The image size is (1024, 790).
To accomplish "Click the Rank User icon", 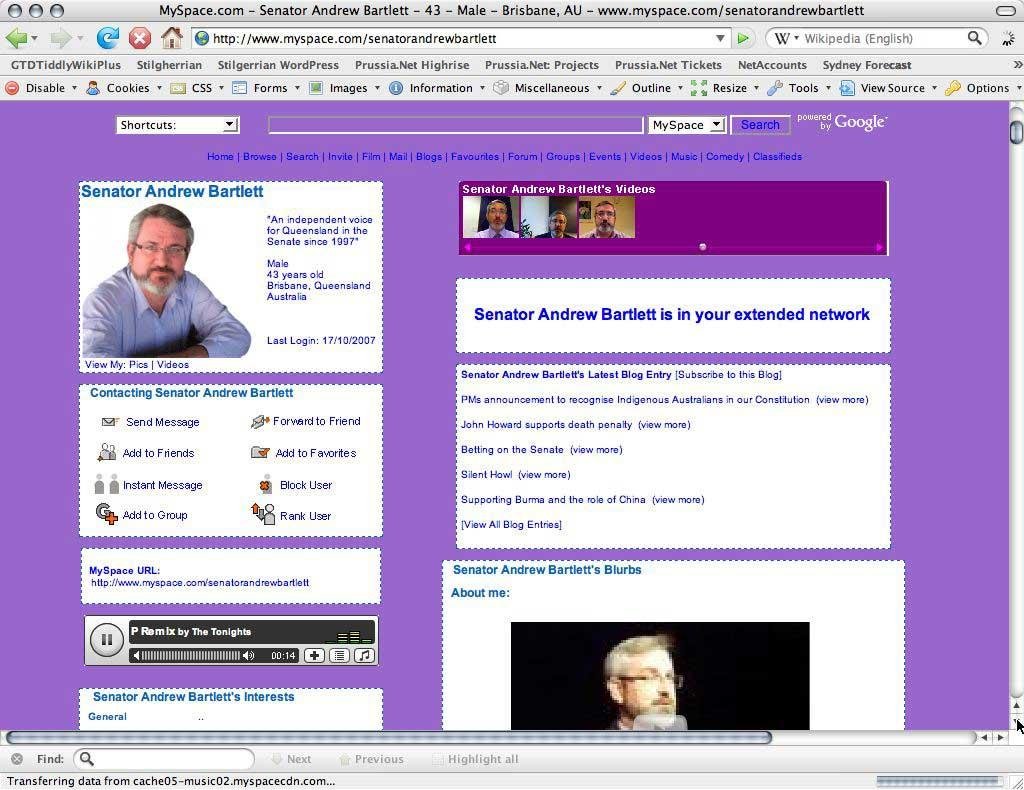I will tap(263, 514).
